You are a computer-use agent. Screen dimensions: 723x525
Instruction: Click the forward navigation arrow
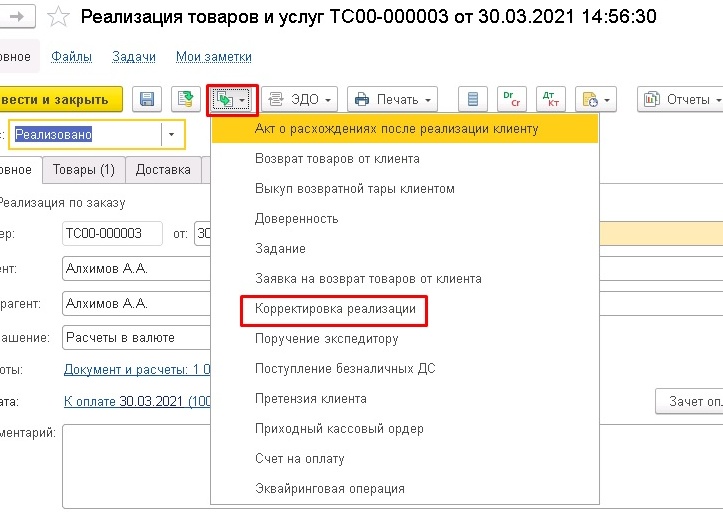[x=18, y=17]
